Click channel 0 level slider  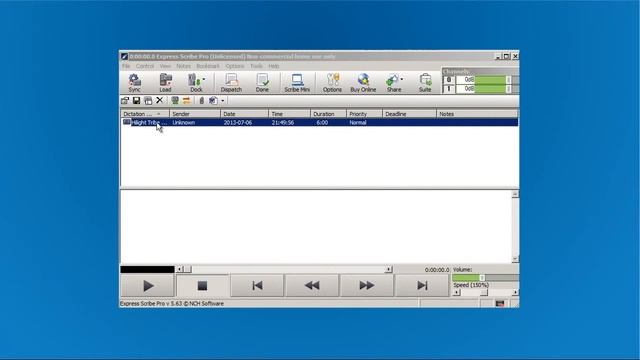(509, 80)
